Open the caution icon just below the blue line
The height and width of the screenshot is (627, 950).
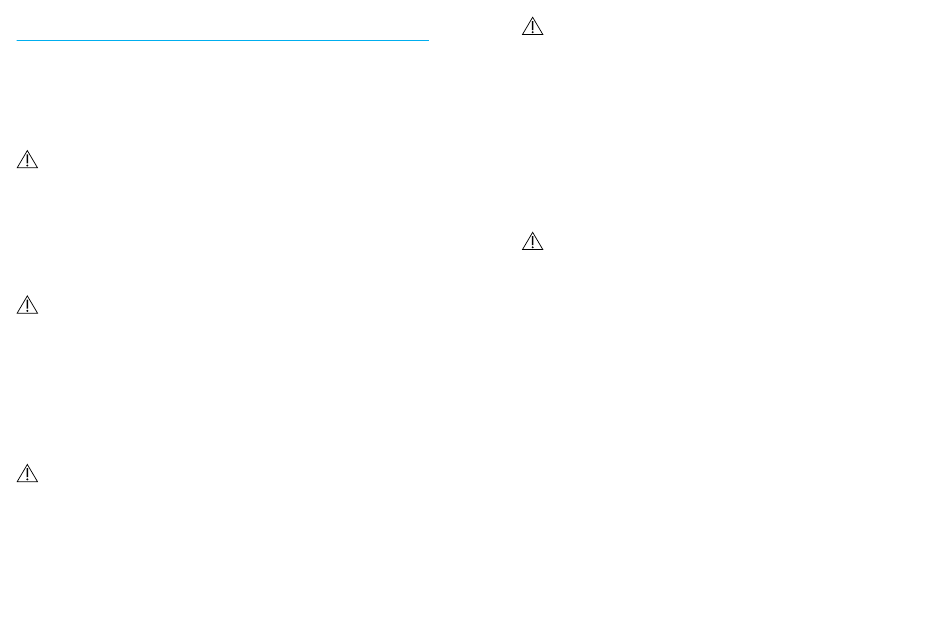click(x=27, y=160)
